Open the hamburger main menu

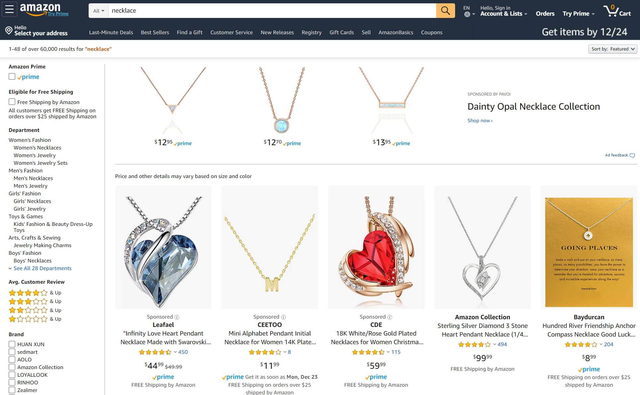(9, 9)
